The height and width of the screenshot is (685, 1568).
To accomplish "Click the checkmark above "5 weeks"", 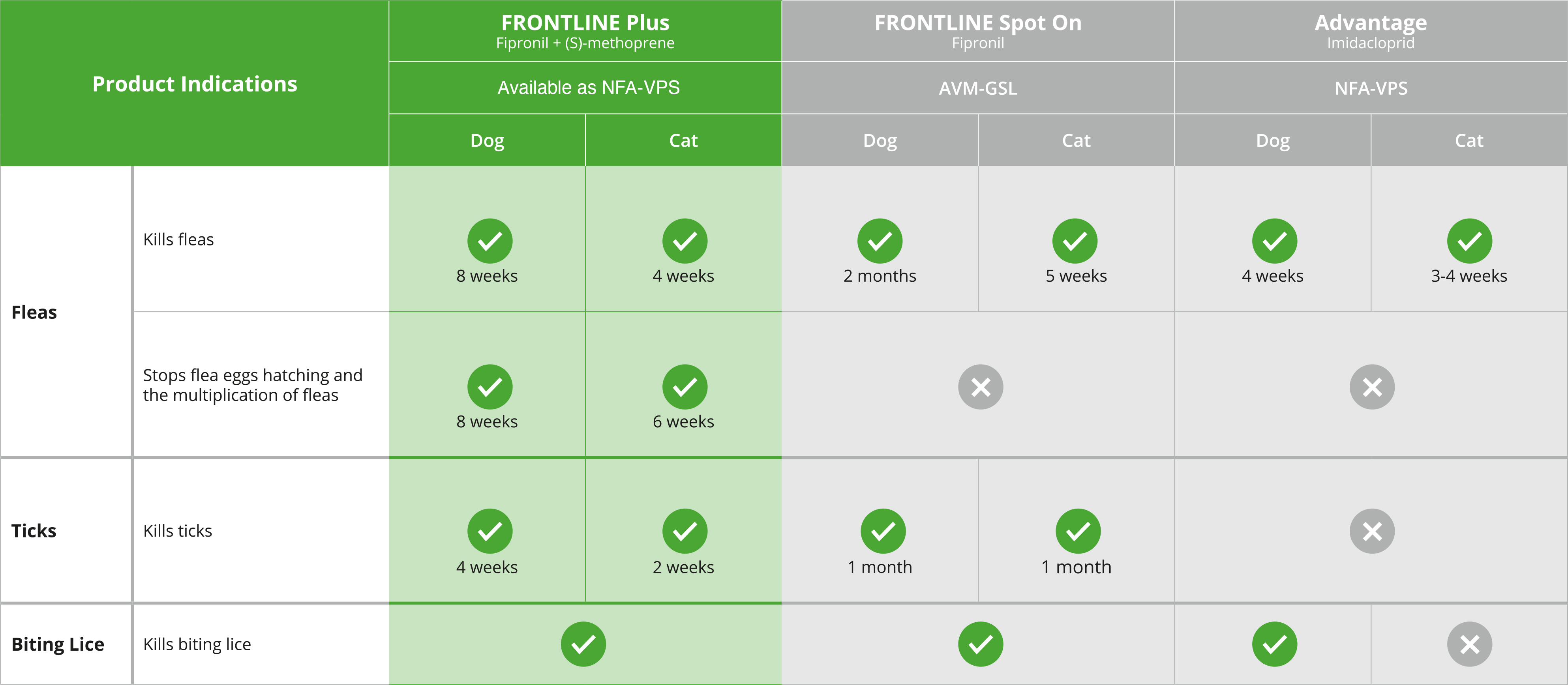I will tap(1075, 241).
